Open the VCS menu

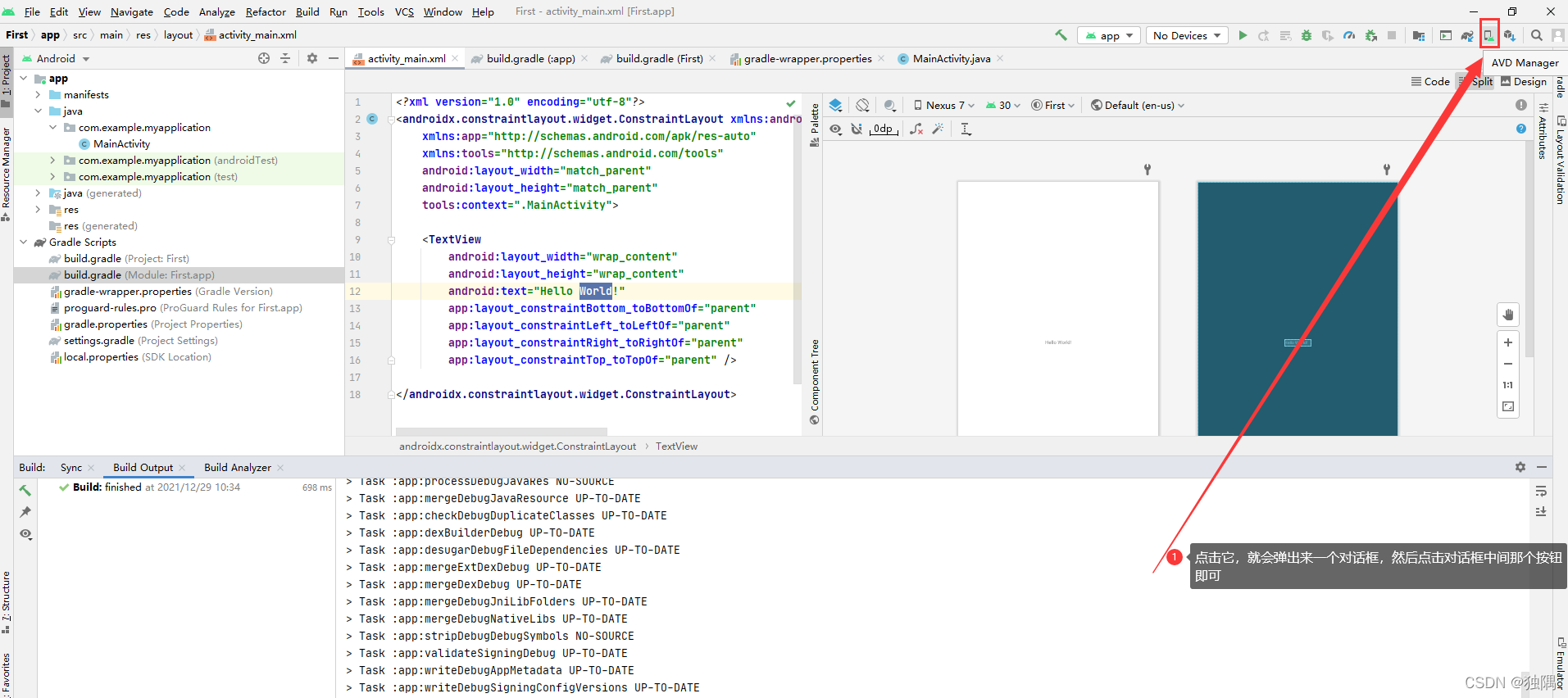(404, 11)
